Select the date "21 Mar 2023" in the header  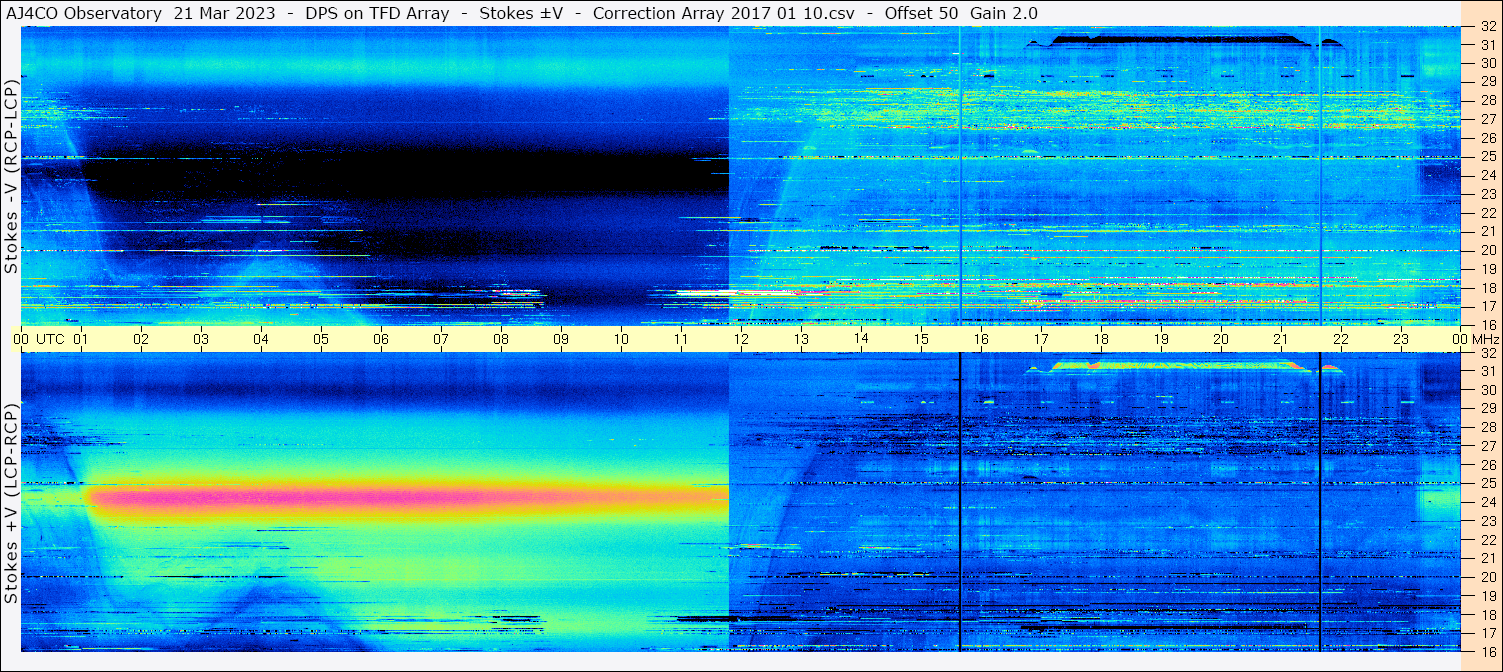click(224, 13)
